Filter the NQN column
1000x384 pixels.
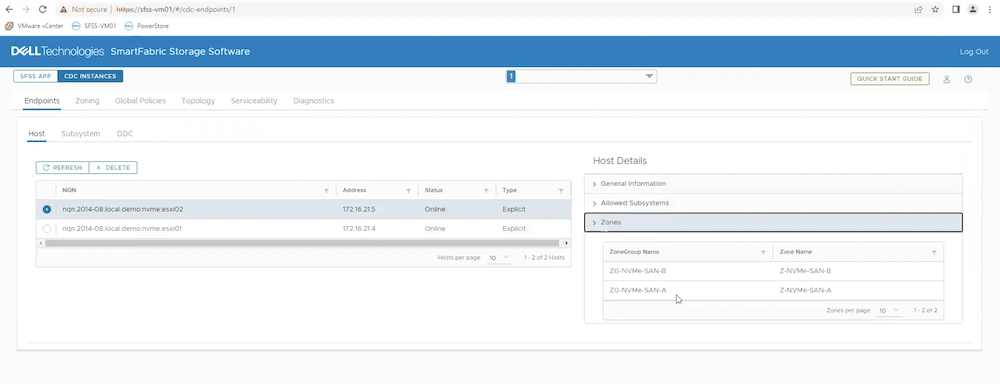(x=327, y=191)
